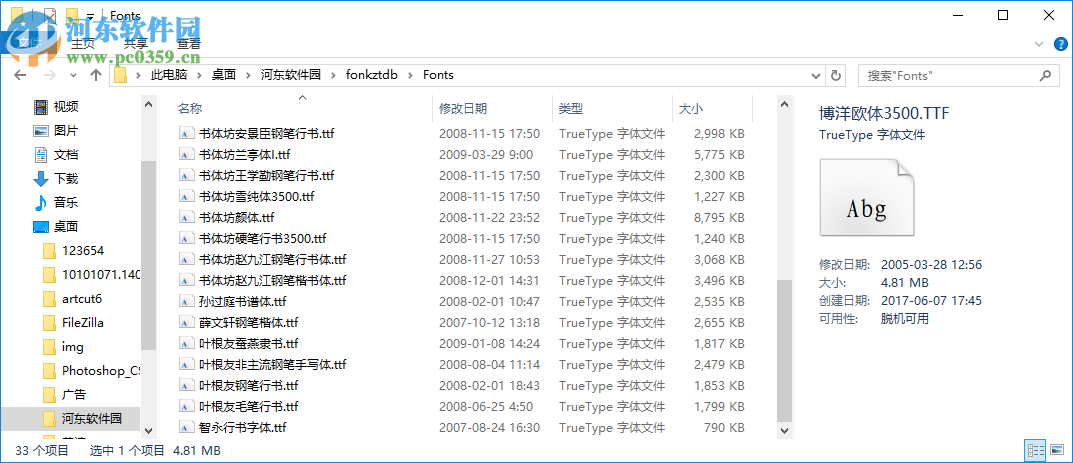Click 桌面 in address breadcrumb
The image size is (1073, 463).
click(224, 75)
